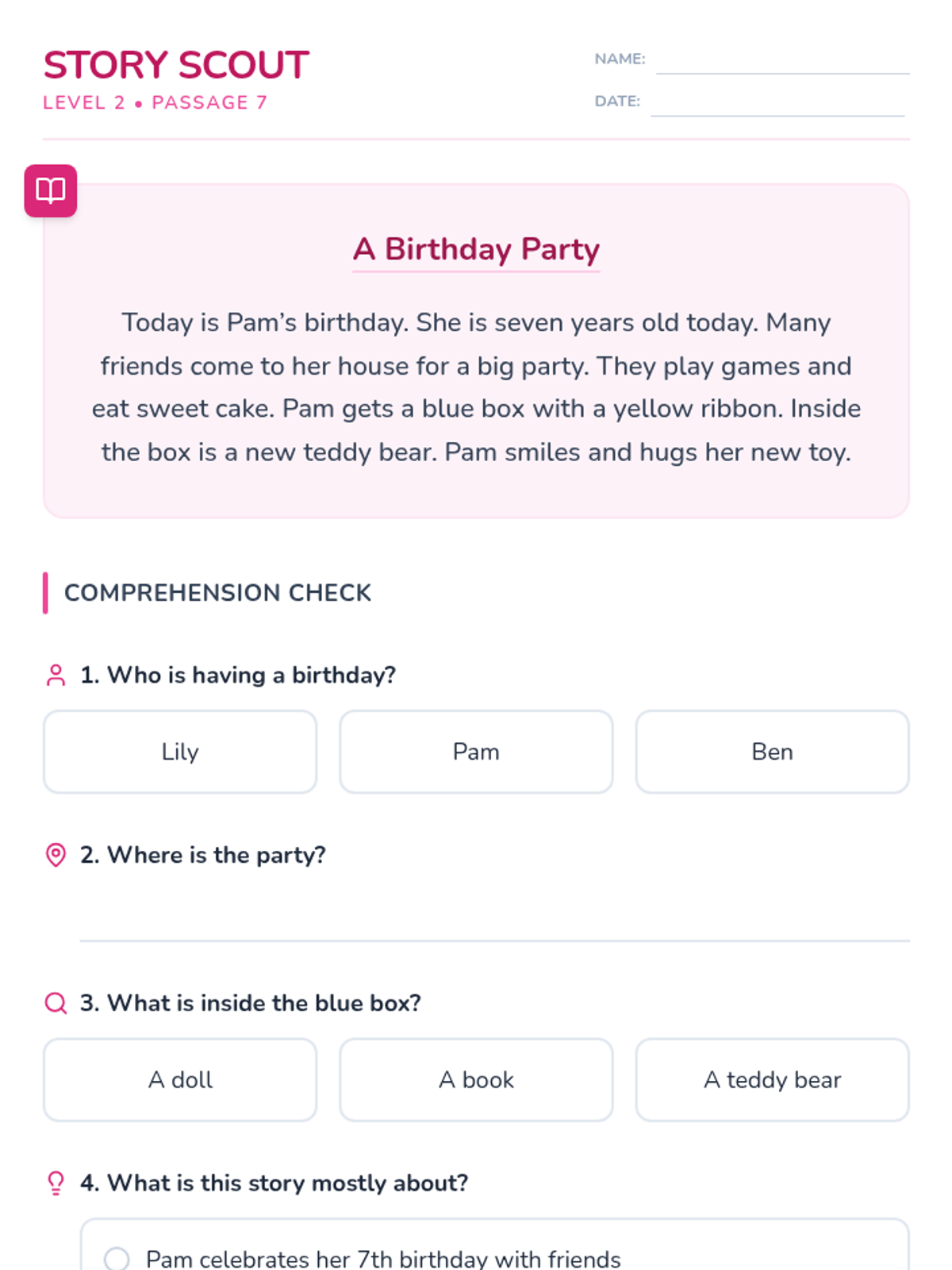The height and width of the screenshot is (1270, 952).
Task: Click the STORY SCOUT header title
Action: click(x=176, y=65)
